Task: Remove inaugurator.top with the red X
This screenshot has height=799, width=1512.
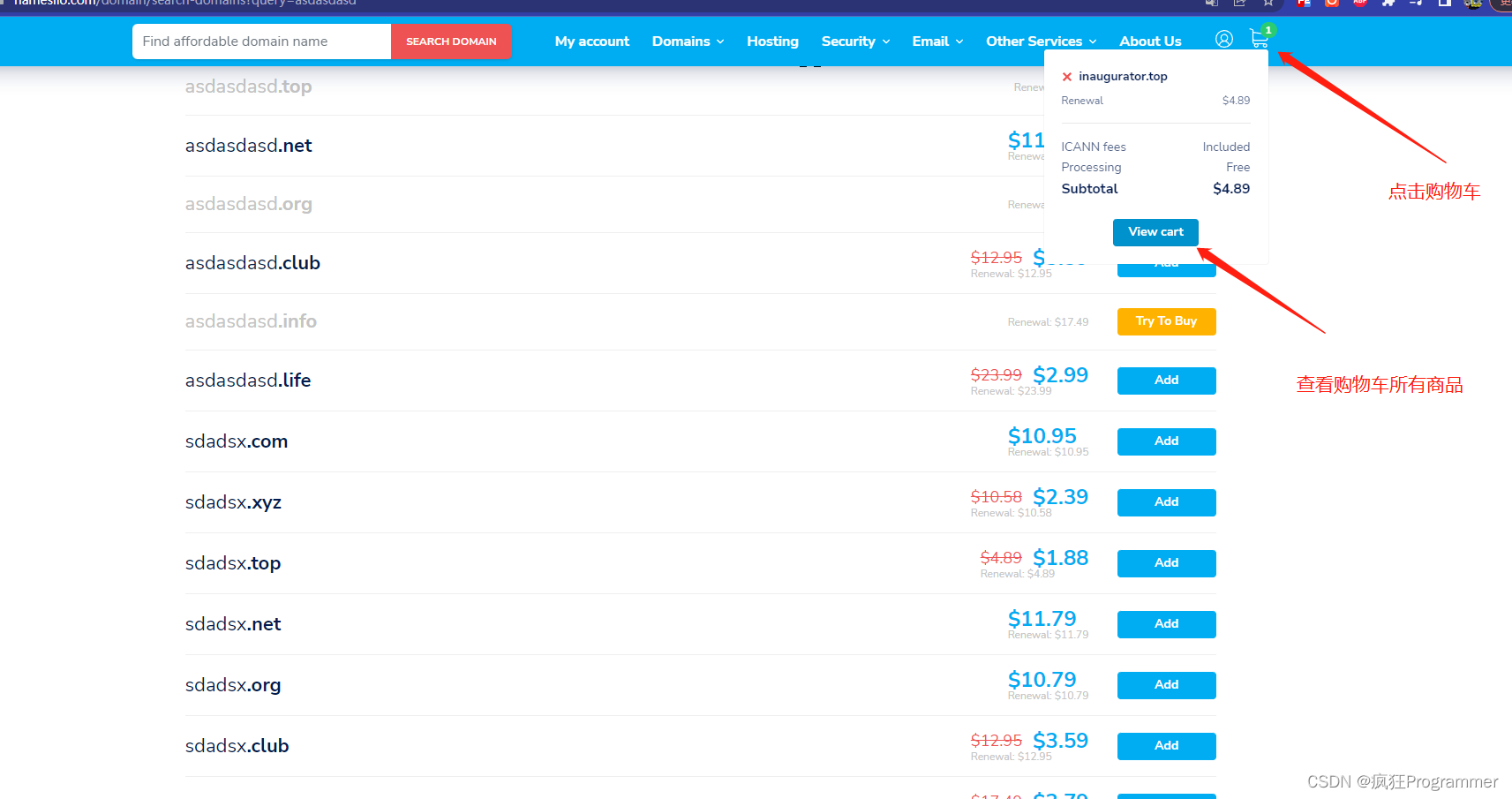Action: [1066, 77]
